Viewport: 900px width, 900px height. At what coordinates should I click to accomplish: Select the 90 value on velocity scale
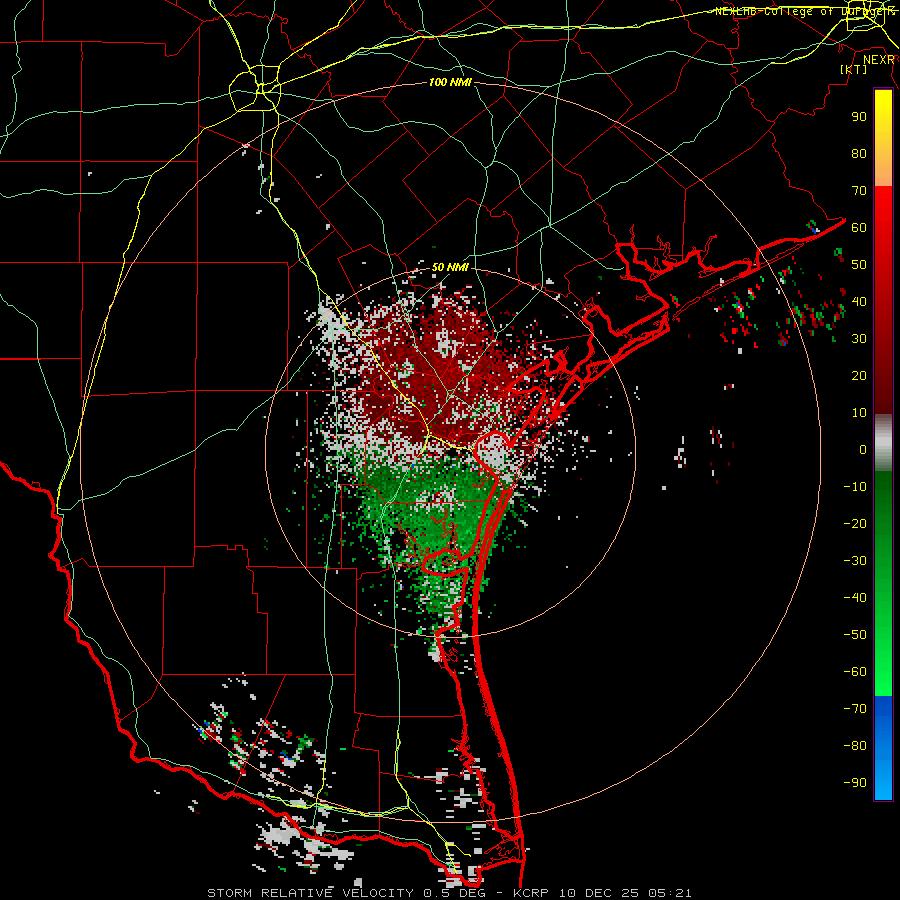(x=859, y=117)
